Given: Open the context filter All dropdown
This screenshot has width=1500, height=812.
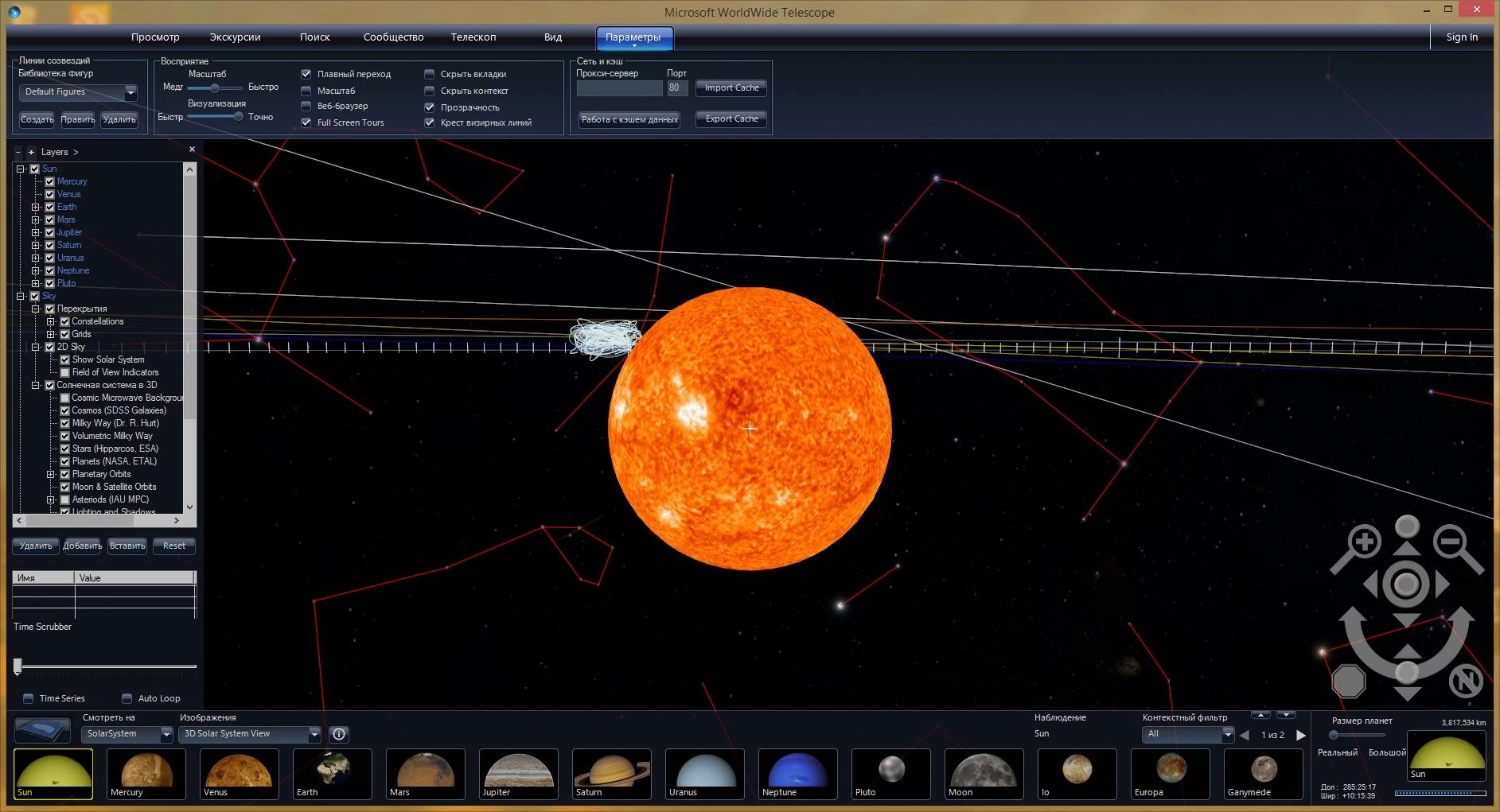Looking at the screenshot, I should pos(1188,734).
